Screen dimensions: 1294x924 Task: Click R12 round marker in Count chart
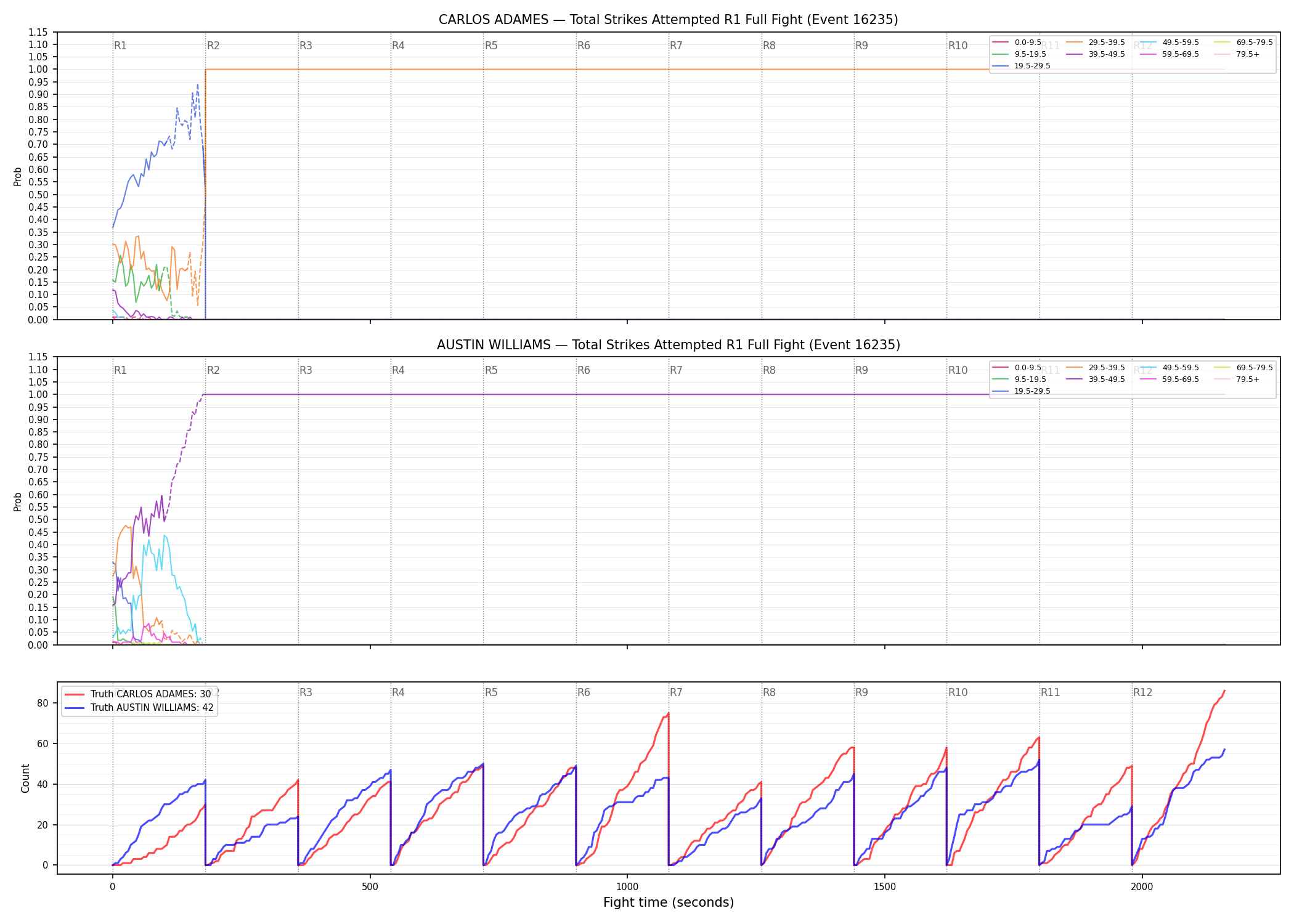click(1142, 692)
